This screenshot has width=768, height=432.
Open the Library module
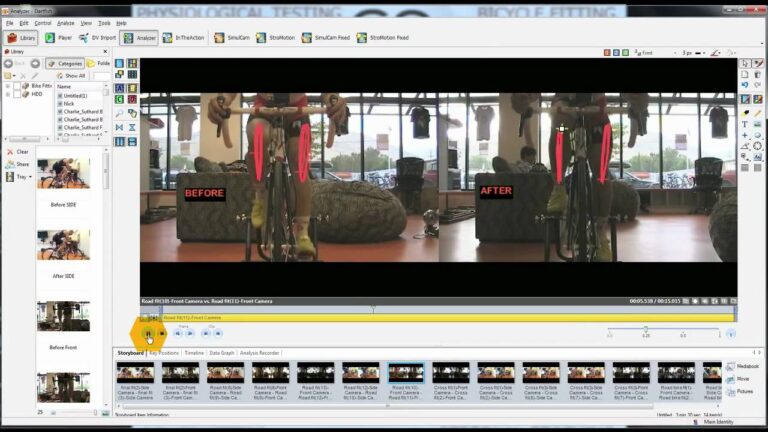coord(21,38)
